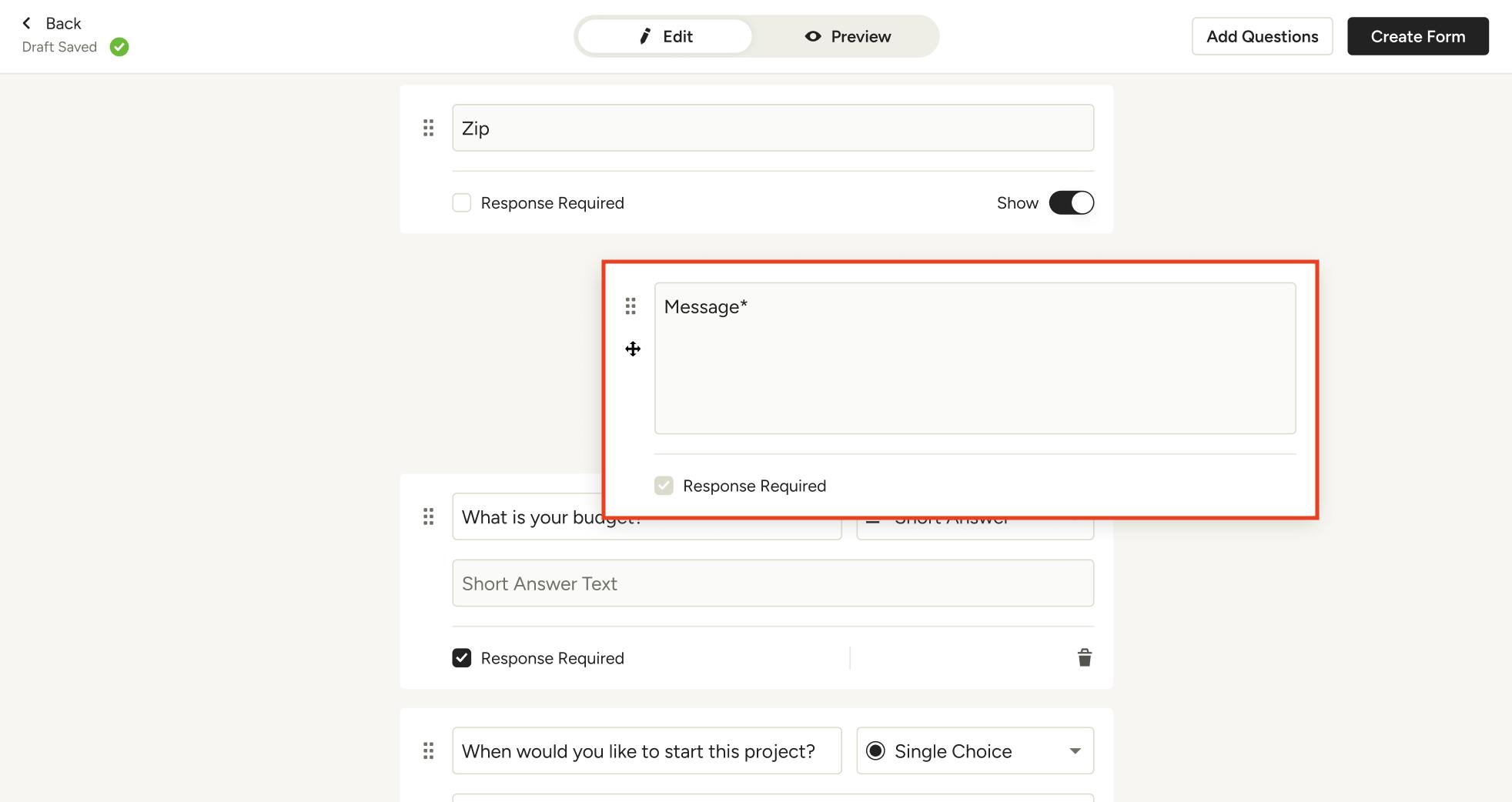The height and width of the screenshot is (802, 1512).
Task: Click the Message question drag handle
Action: pos(631,306)
